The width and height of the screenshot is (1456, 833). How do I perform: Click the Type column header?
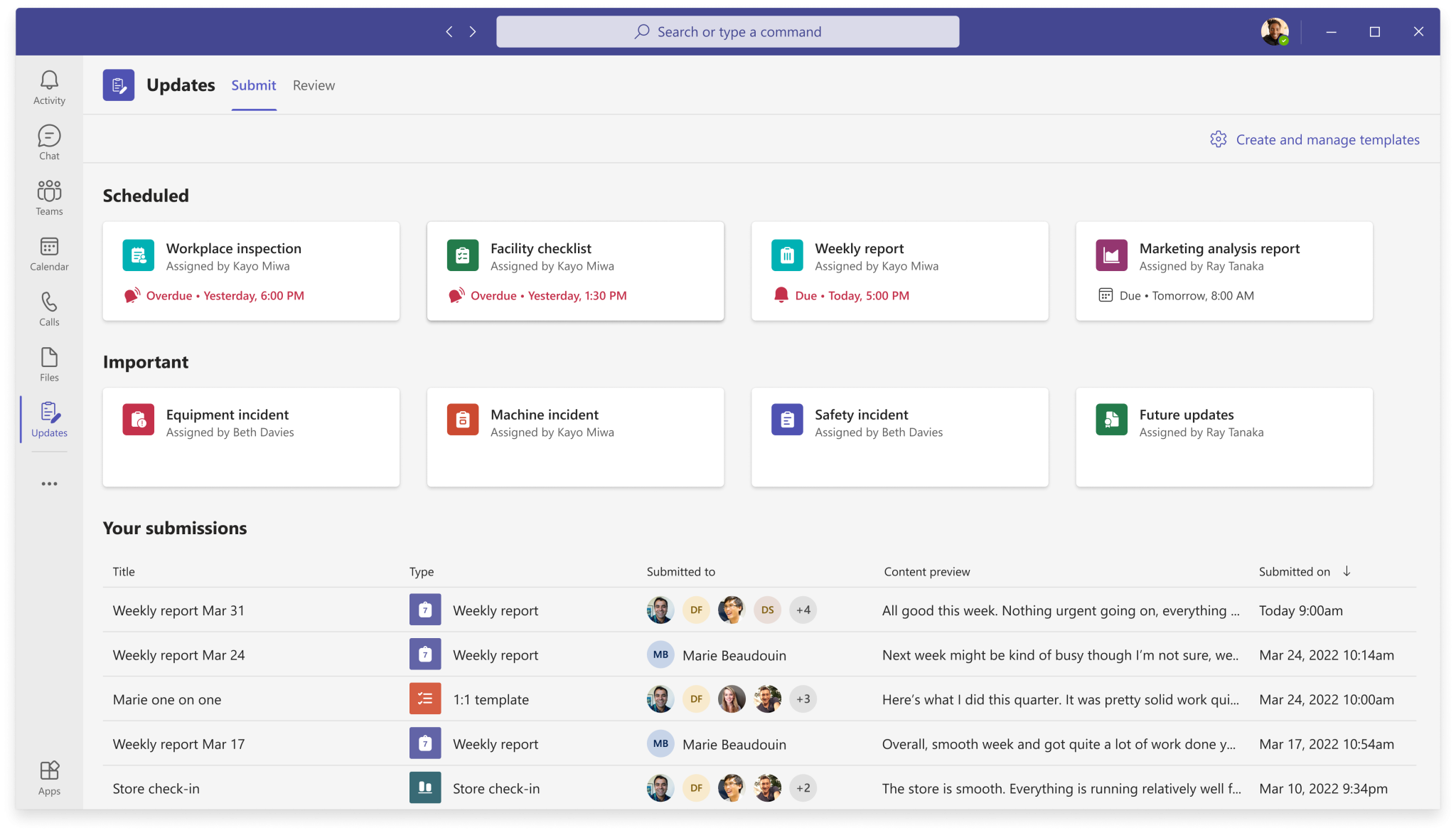click(x=422, y=571)
